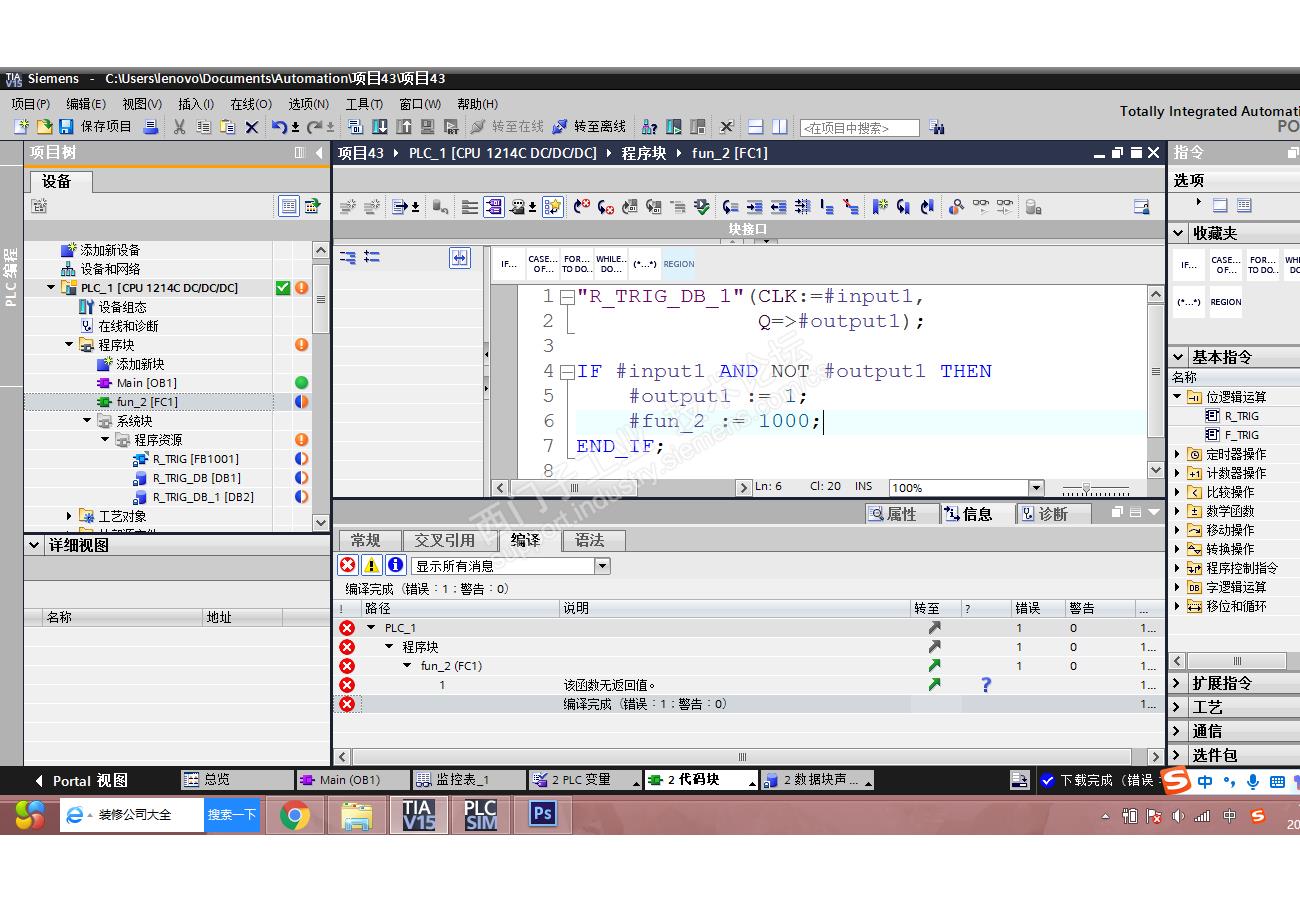
Task: Open Photoshop from the Windows taskbar
Action: [543, 814]
